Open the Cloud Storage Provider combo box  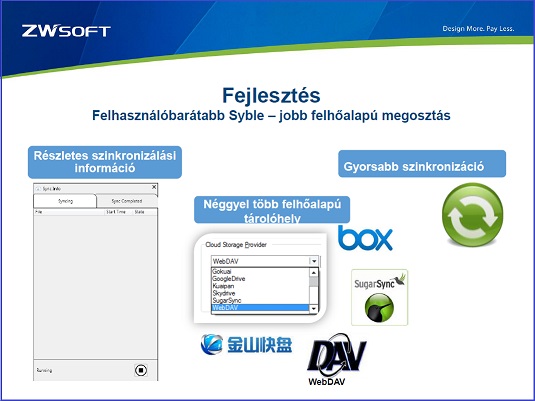(x=265, y=261)
